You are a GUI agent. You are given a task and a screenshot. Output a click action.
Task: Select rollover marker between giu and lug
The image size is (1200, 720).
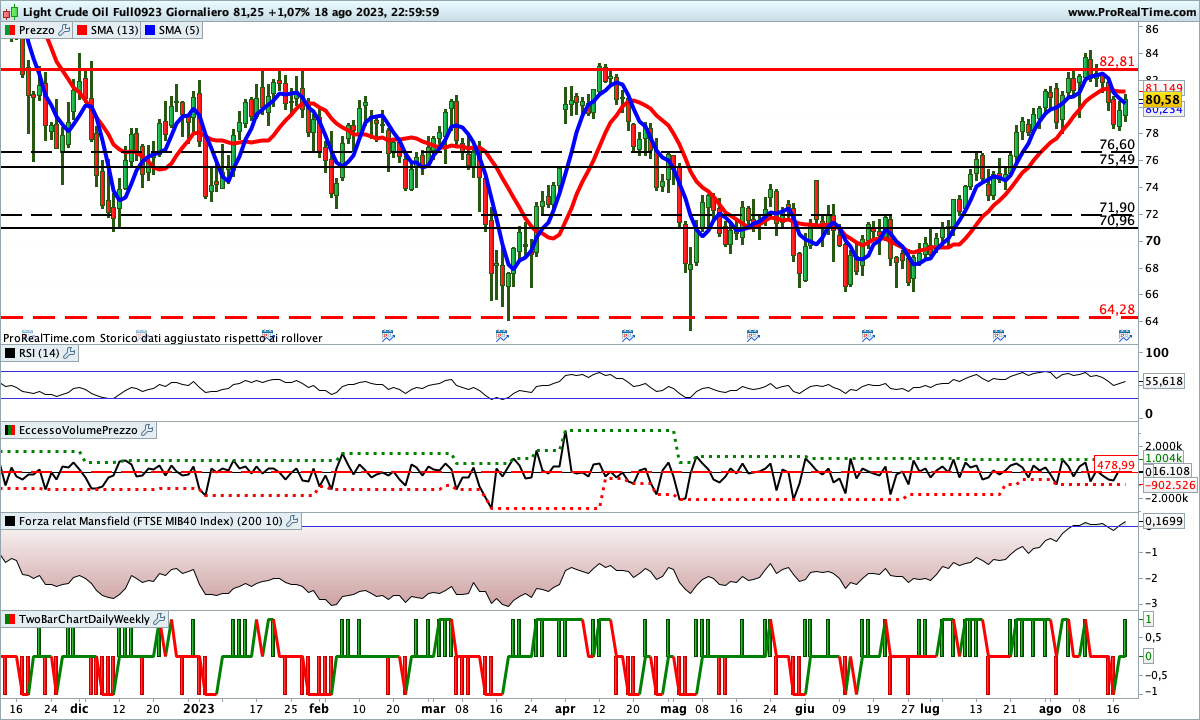point(867,337)
